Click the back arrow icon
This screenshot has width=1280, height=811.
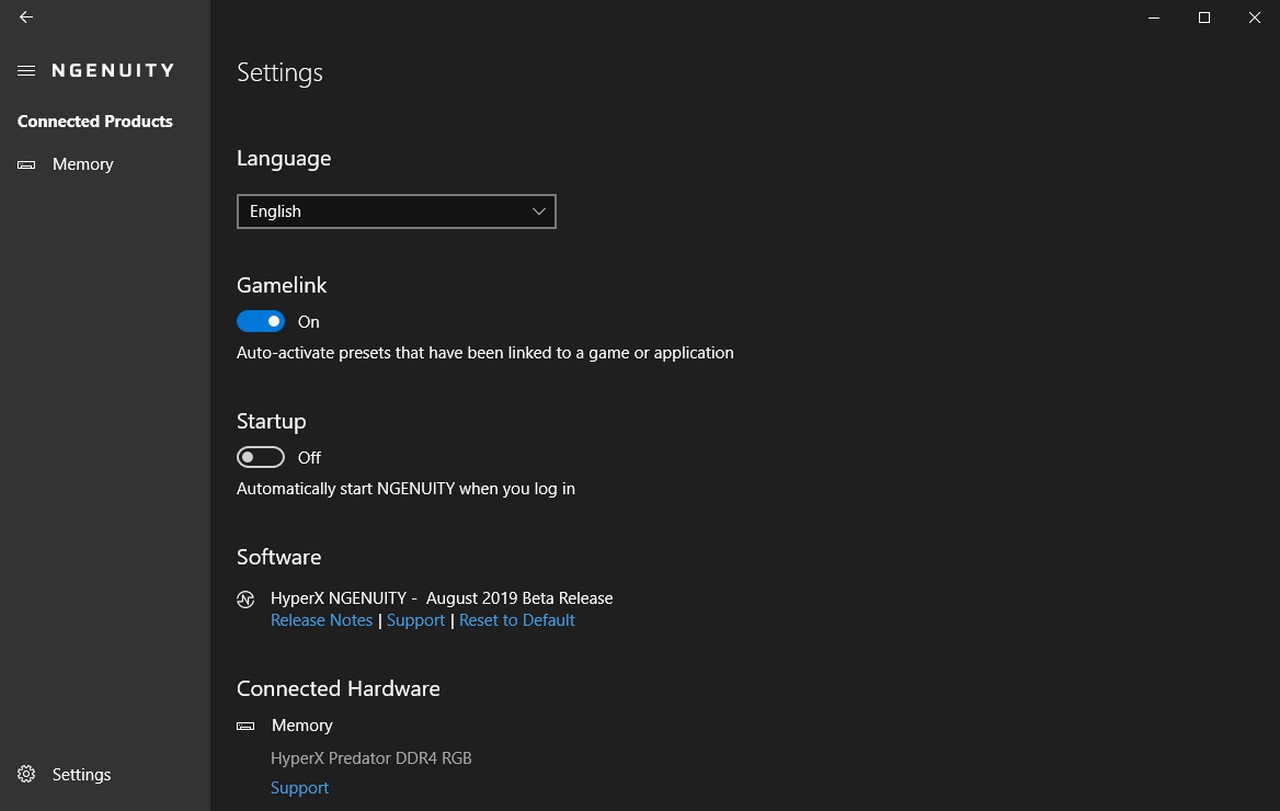point(26,17)
